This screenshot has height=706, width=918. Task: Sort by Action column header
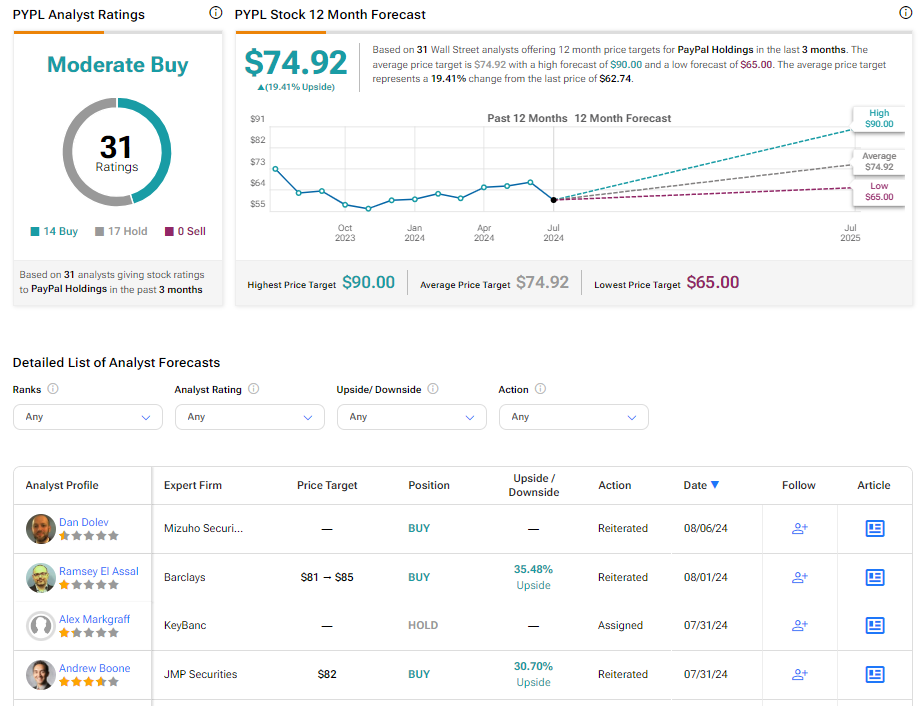[615, 485]
